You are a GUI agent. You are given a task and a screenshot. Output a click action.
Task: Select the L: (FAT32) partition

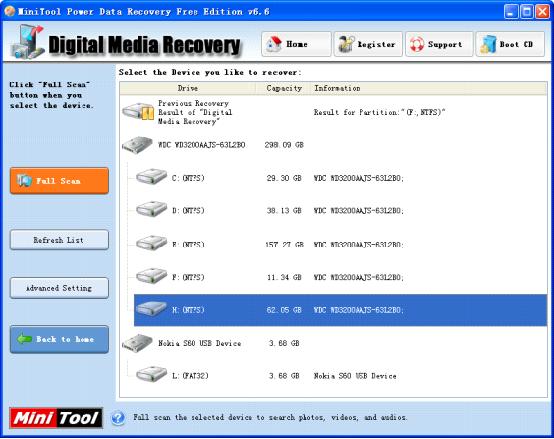[x=340, y=375]
